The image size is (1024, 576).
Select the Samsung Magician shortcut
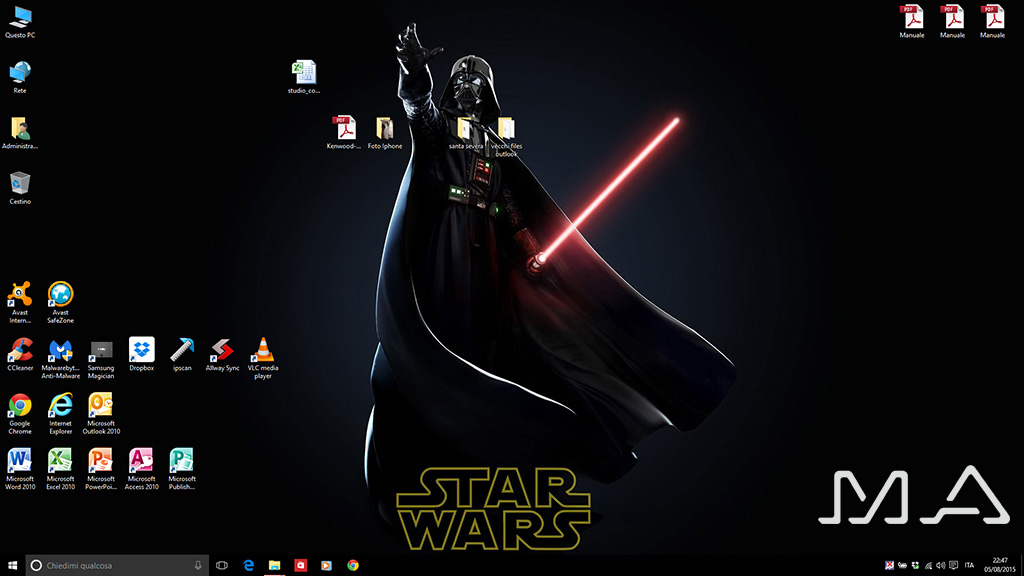tap(101, 359)
